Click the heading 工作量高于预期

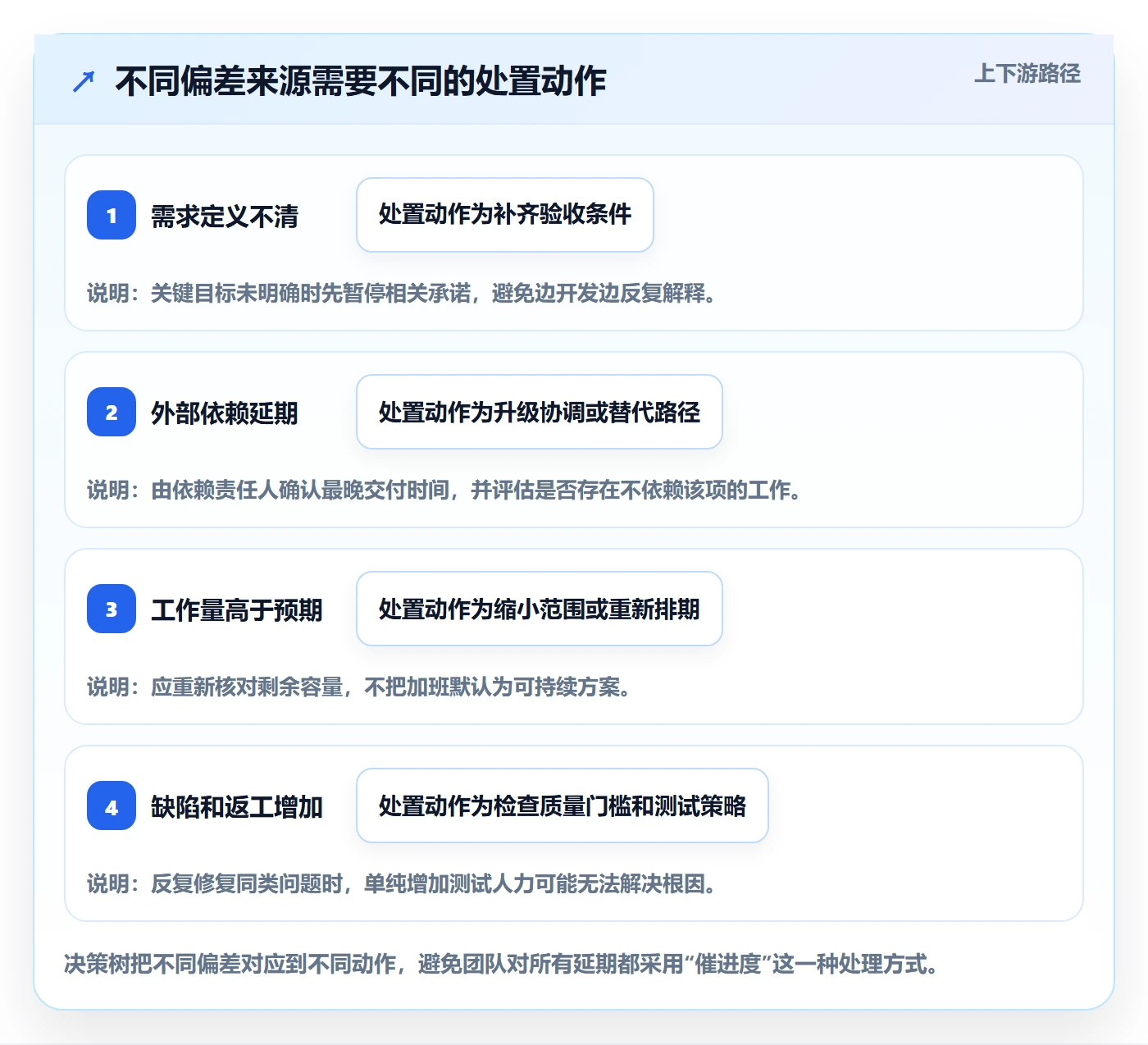tap(237, 610)
